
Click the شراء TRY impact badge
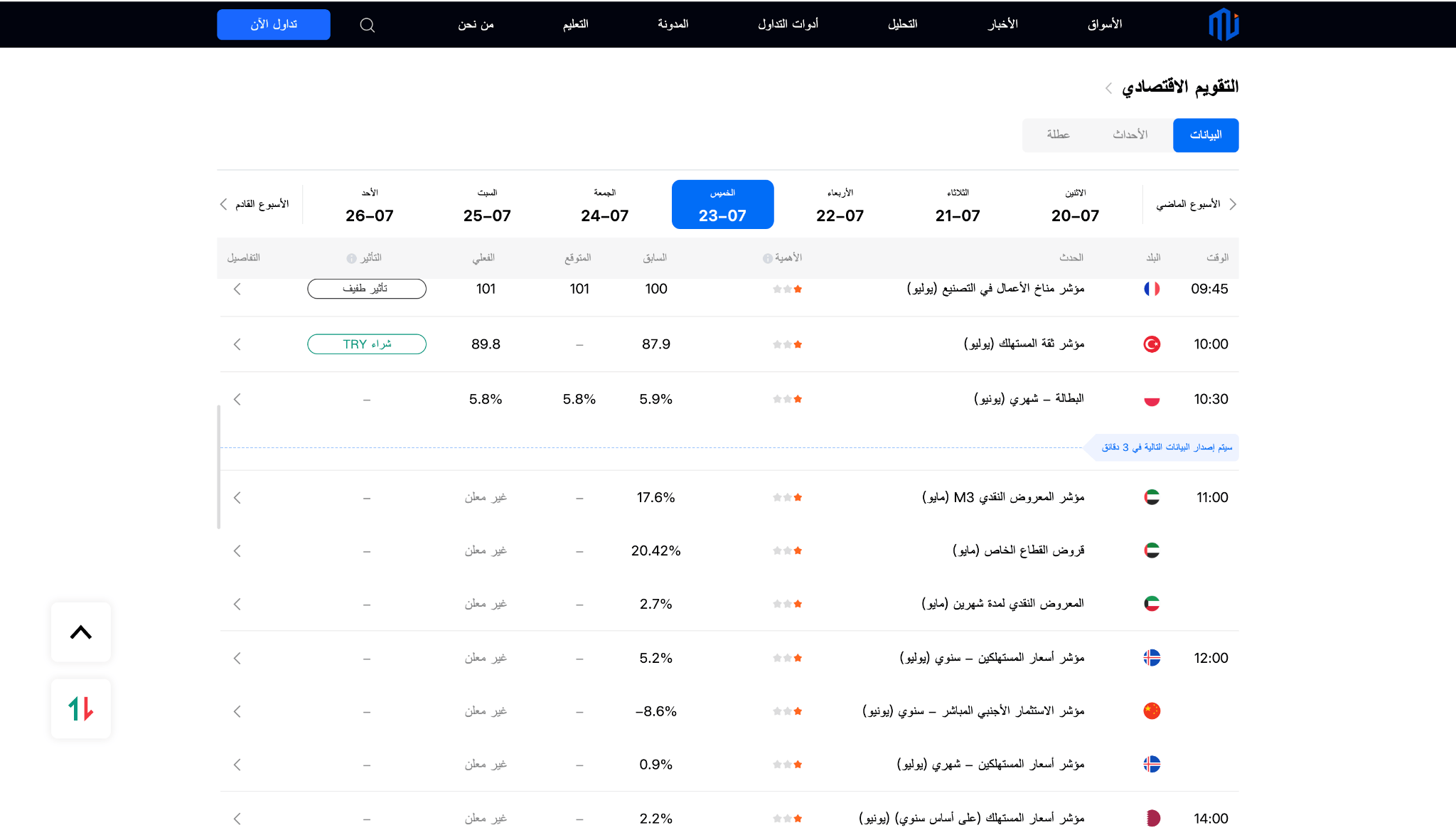367,344
